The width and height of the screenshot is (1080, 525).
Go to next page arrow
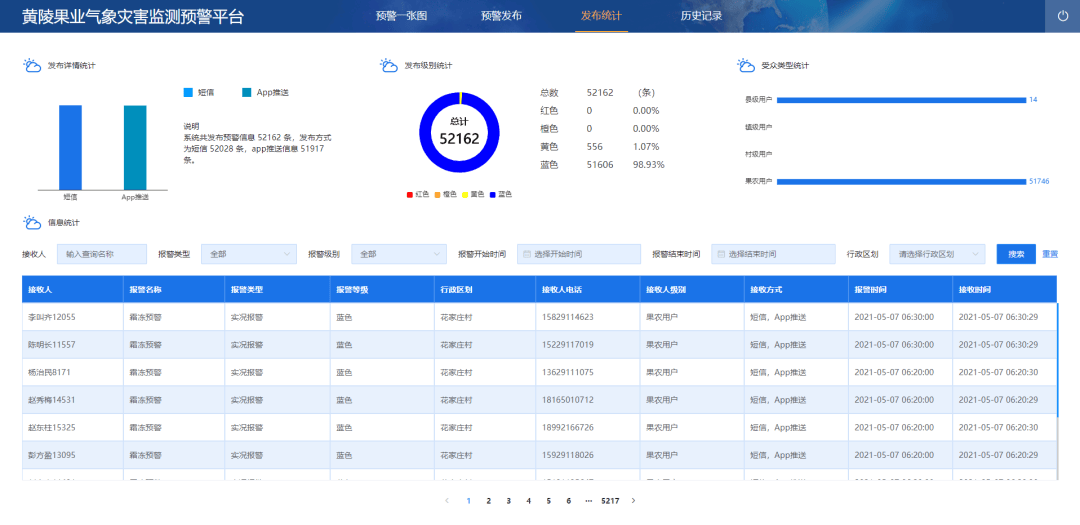click(633, 500)
